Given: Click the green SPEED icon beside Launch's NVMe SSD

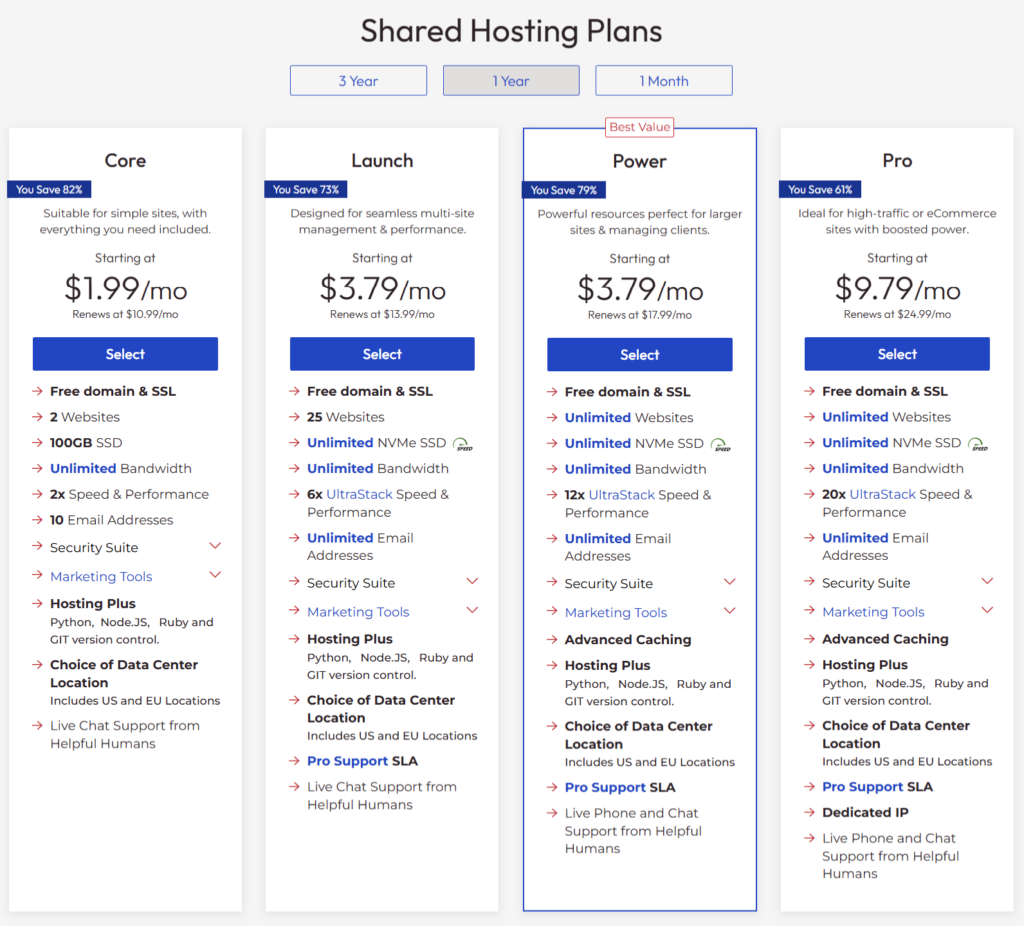Looking at the screenshot, I should (x=461, y=443).
